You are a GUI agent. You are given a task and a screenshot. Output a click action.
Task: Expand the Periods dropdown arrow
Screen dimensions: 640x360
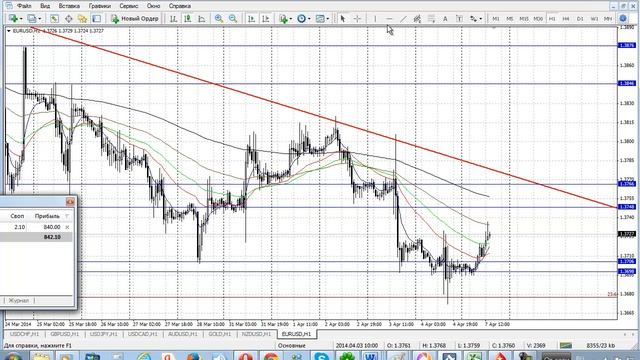click(309, 19)
